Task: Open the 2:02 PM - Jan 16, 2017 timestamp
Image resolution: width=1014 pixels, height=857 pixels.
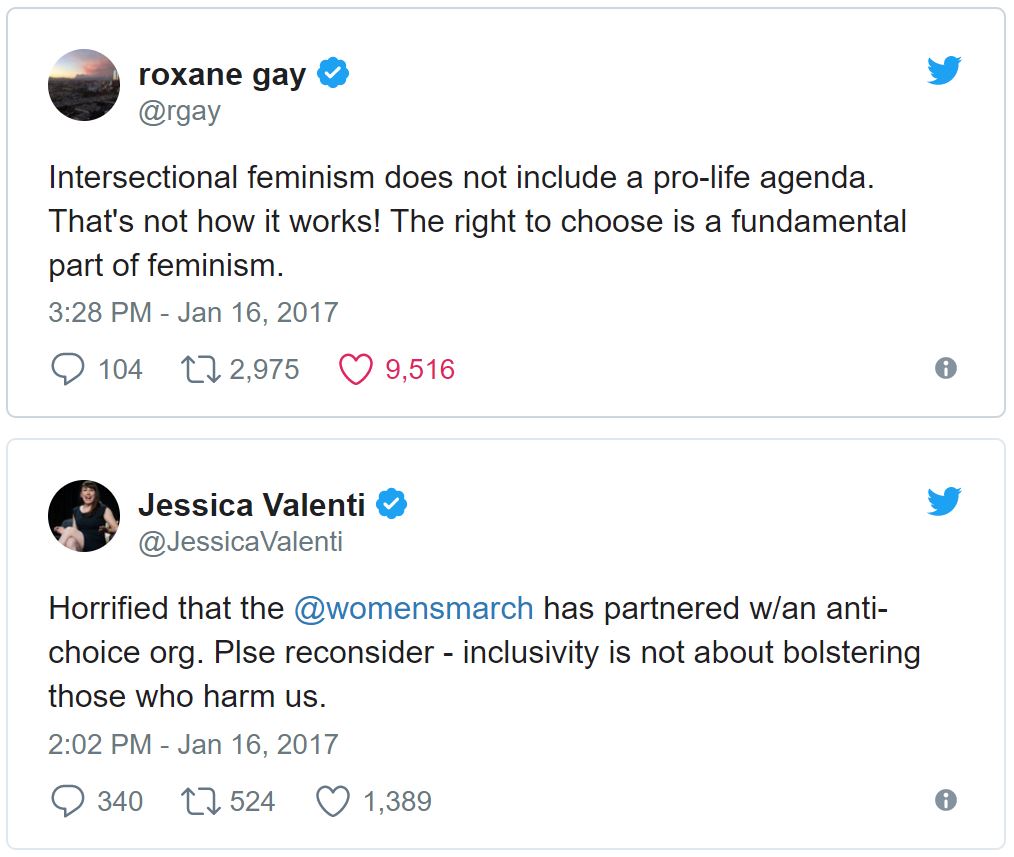Action: click(193, 744)
